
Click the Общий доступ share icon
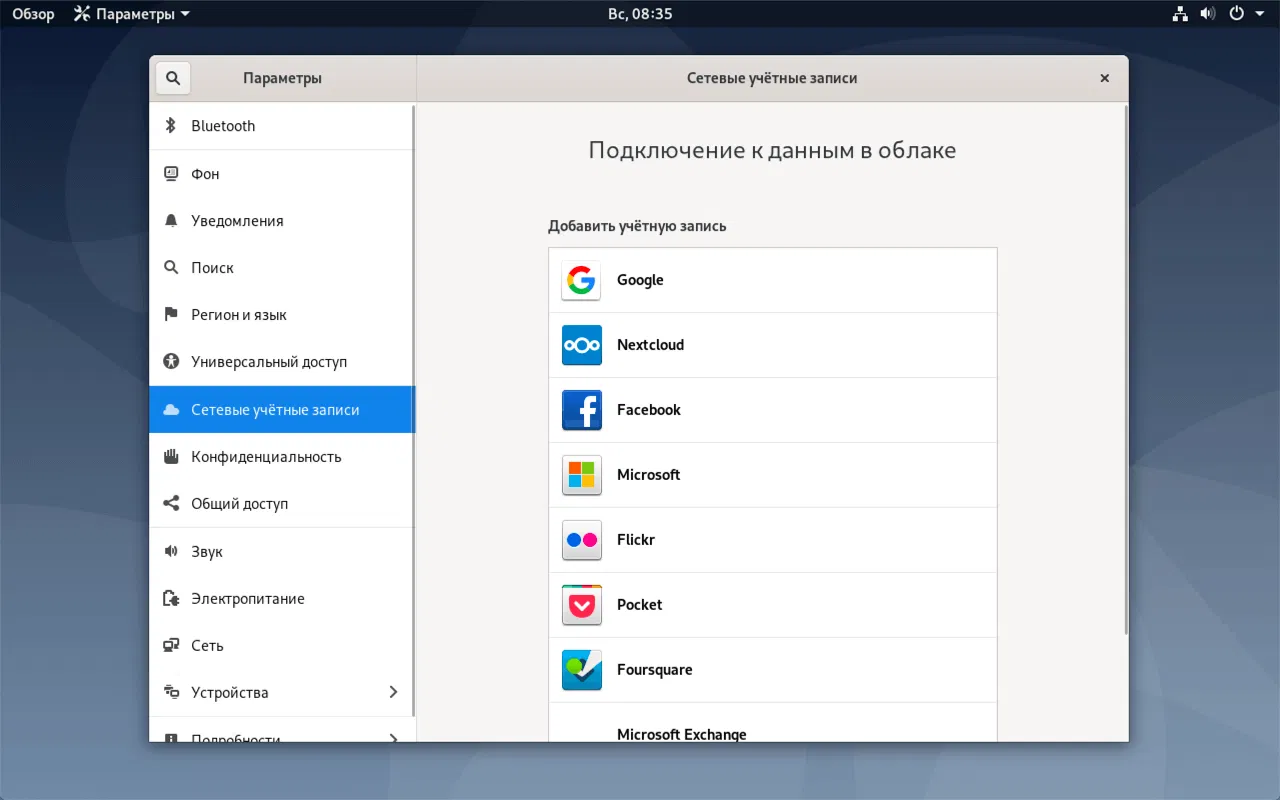pyautogui.click(x=171, y=503)
